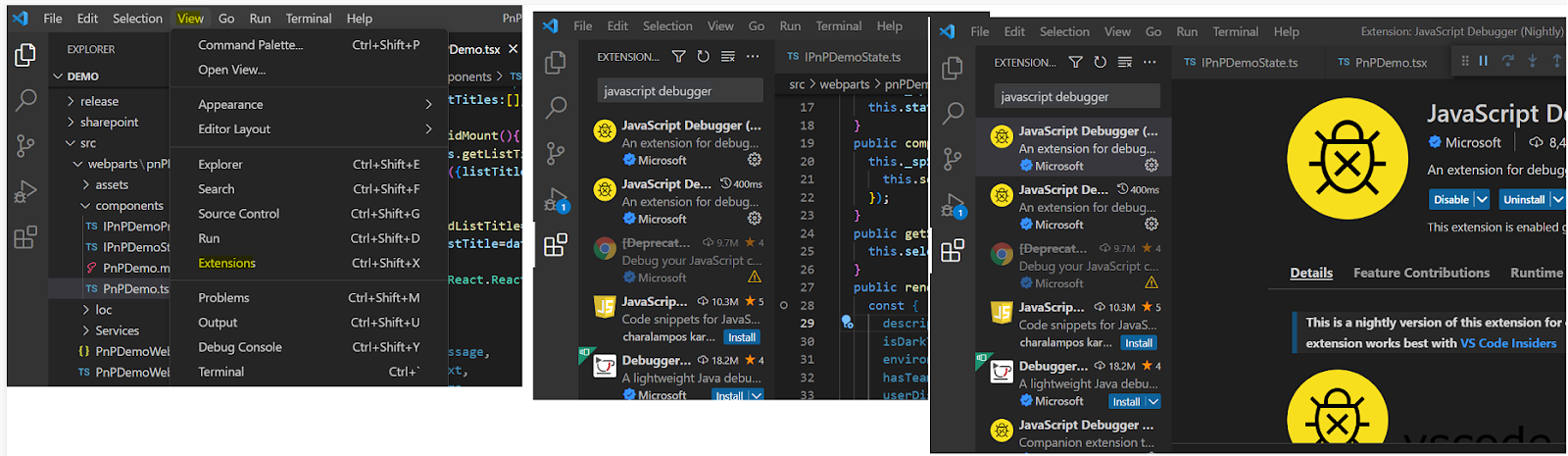Click webparts breadcrumb in middle editor

pyautogui.click(x=844, y=84)
